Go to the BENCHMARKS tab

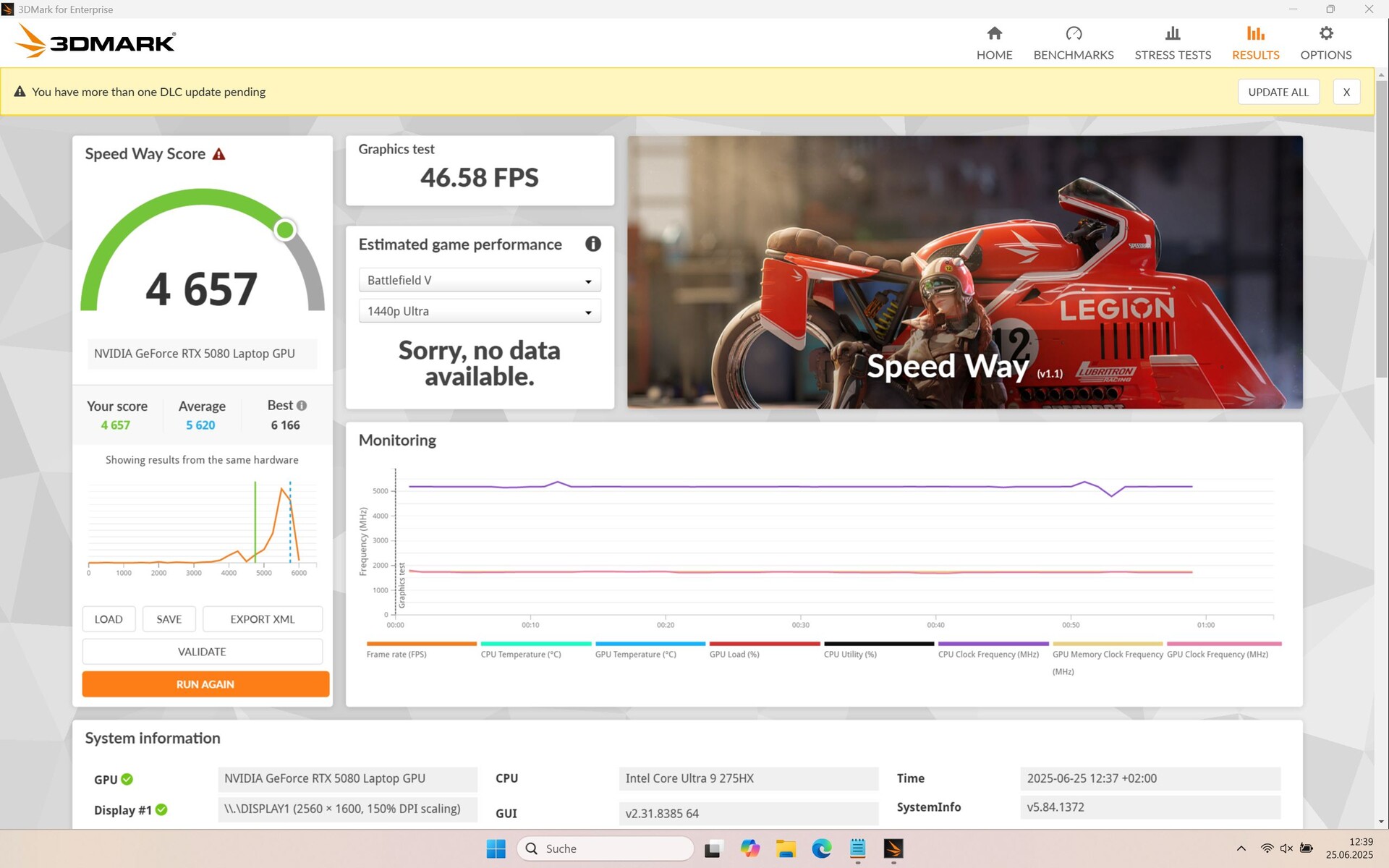[1073, 43]
